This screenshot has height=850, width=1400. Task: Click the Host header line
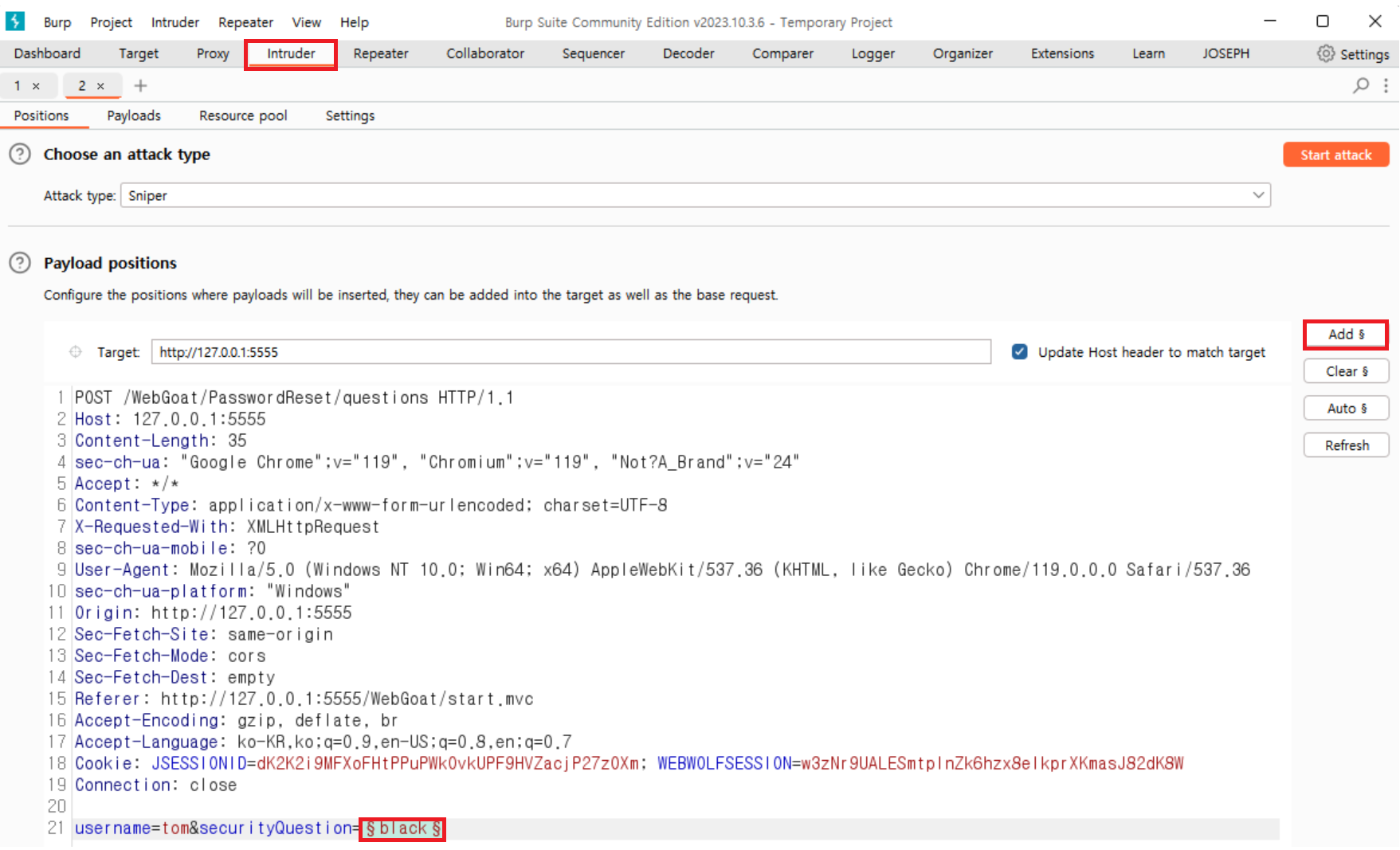[171, 419]
